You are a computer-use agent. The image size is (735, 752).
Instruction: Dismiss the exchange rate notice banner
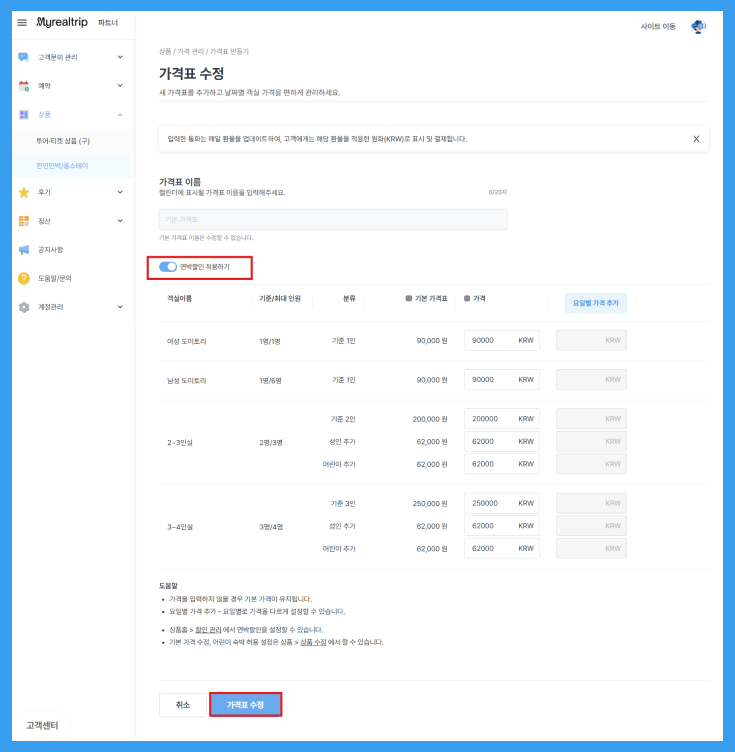(x=696, y=139)
